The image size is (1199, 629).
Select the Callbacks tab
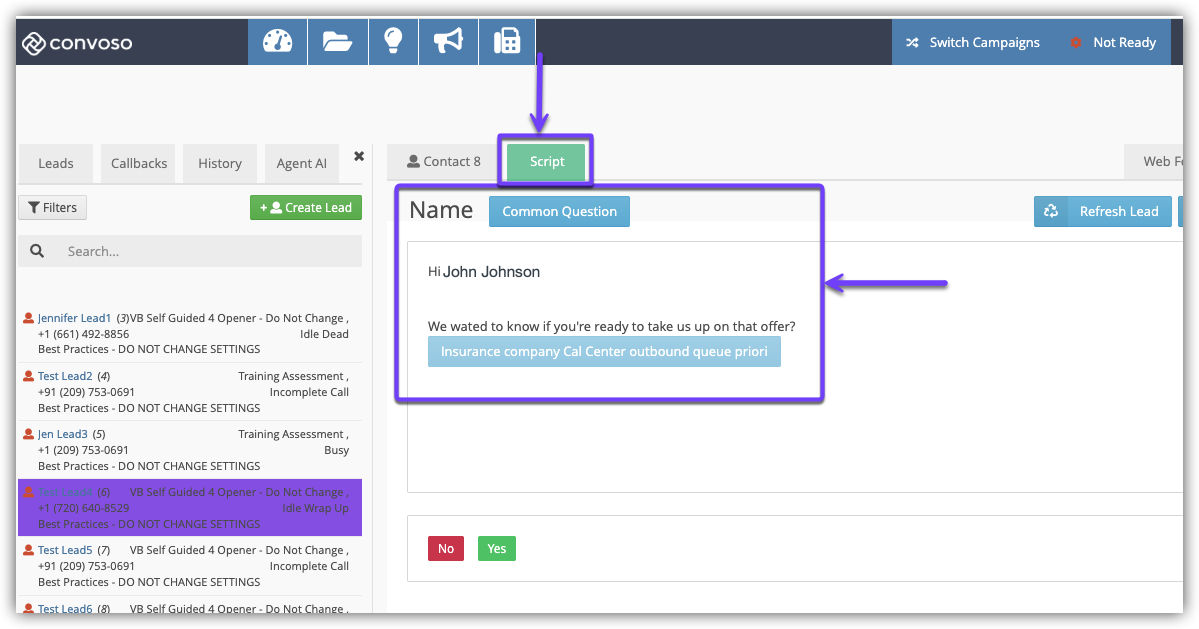click(x=139, y=164)
